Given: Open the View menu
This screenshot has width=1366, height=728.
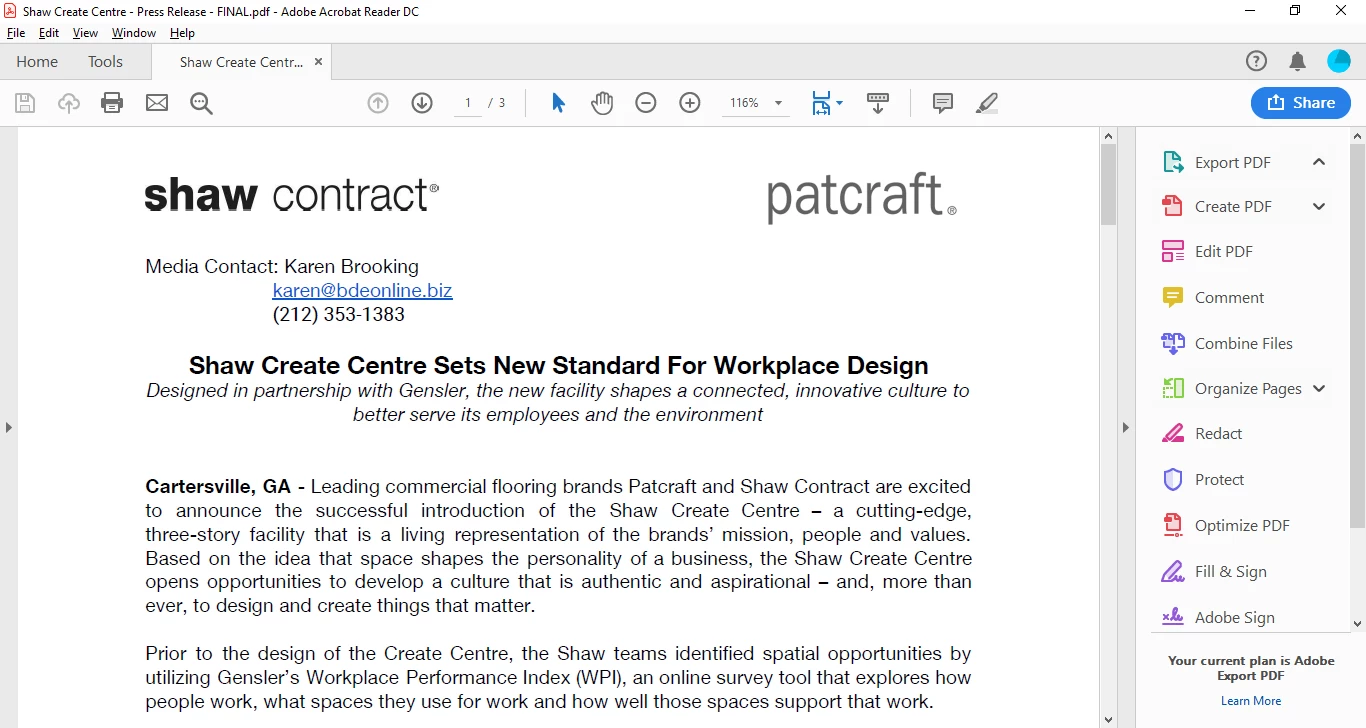Looking at the screenshot, I should pos(86,33).
